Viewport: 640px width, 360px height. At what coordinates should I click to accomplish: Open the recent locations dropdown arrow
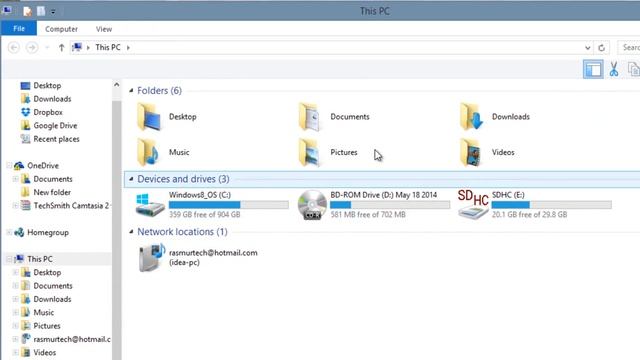pos(47,48)
